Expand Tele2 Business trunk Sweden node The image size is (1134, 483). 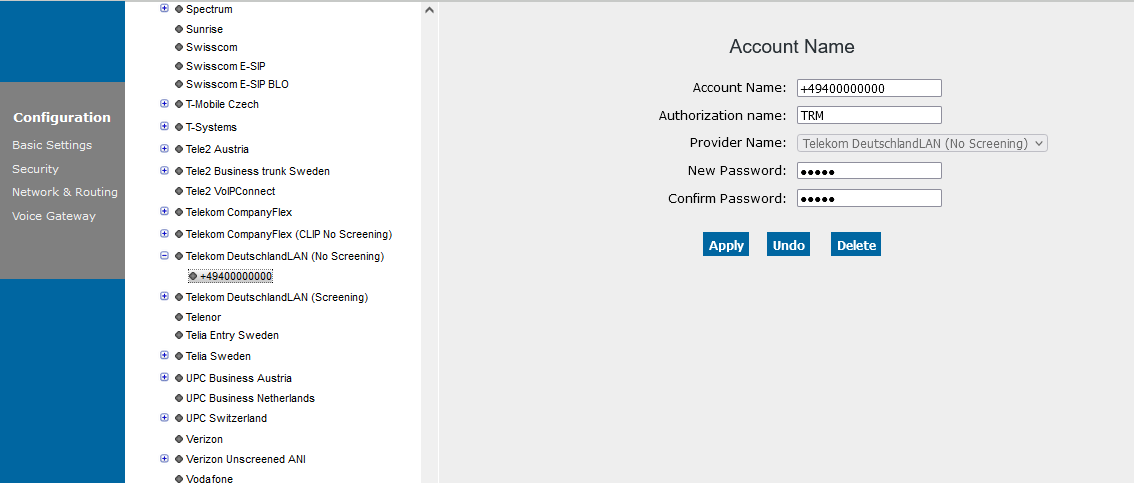point(164,171)
